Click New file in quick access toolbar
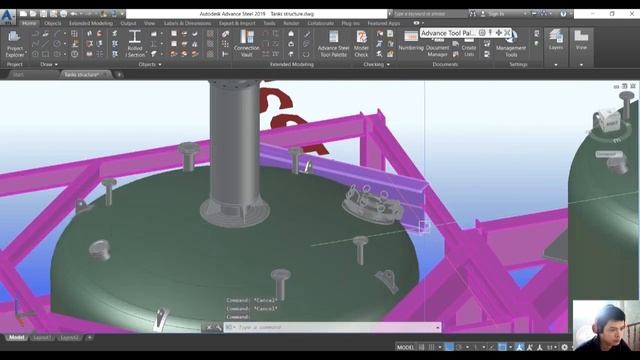Viewport: 640px width, 360px height. tap(24, 14)
